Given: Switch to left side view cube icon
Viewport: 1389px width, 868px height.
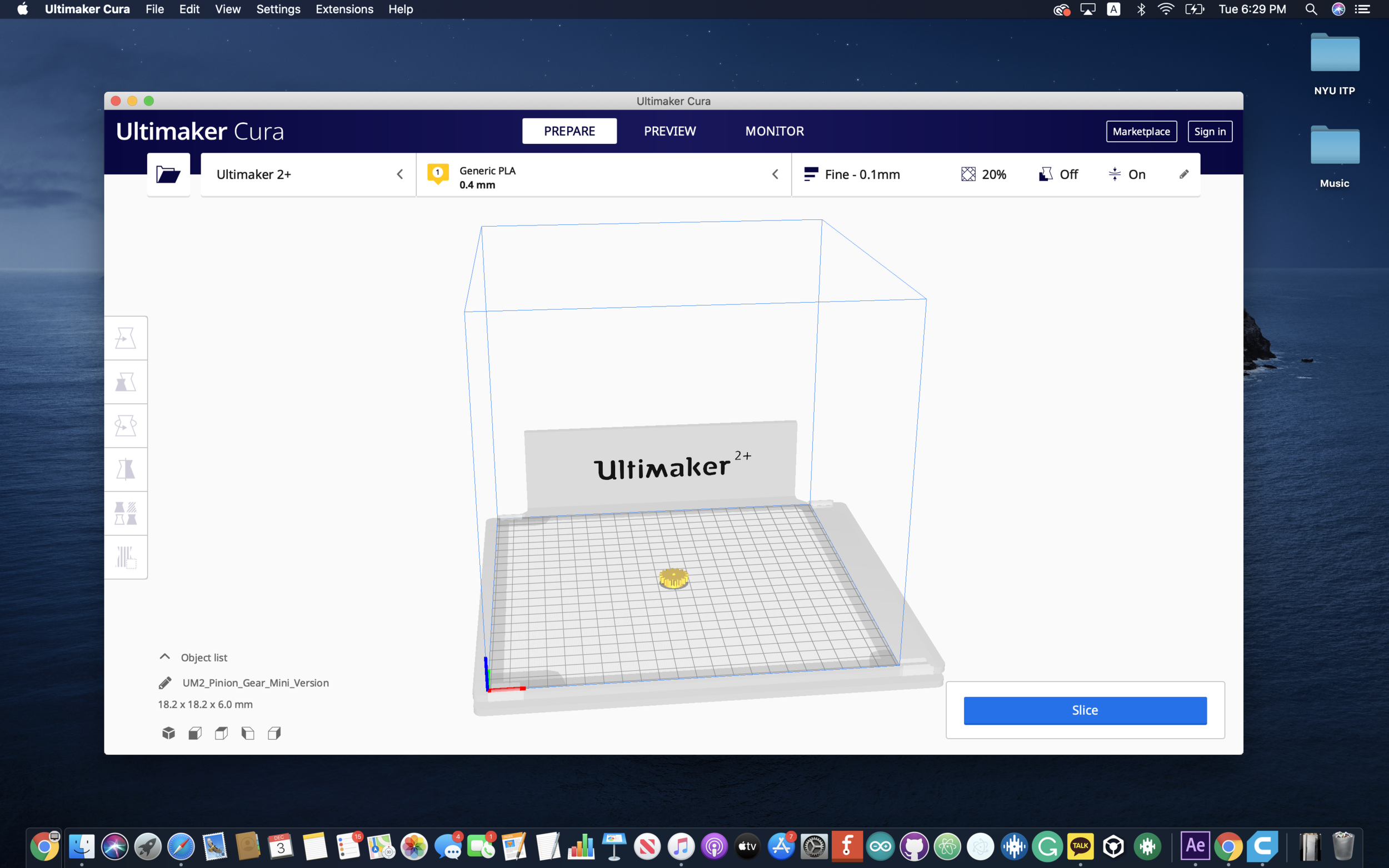Looking at the screenshot, I should coord(248,733).
